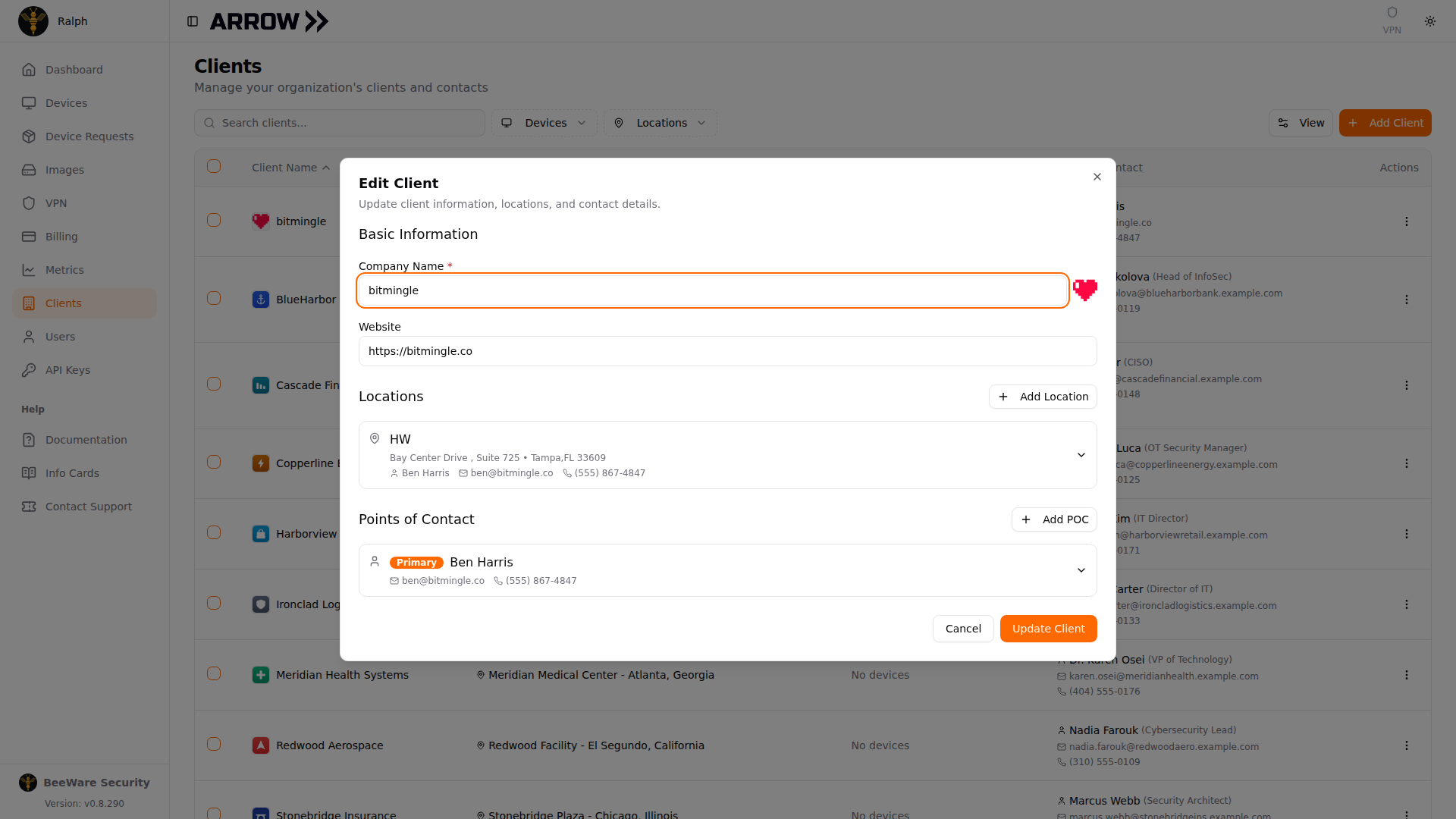Click Add POC button

[1054, 519]
